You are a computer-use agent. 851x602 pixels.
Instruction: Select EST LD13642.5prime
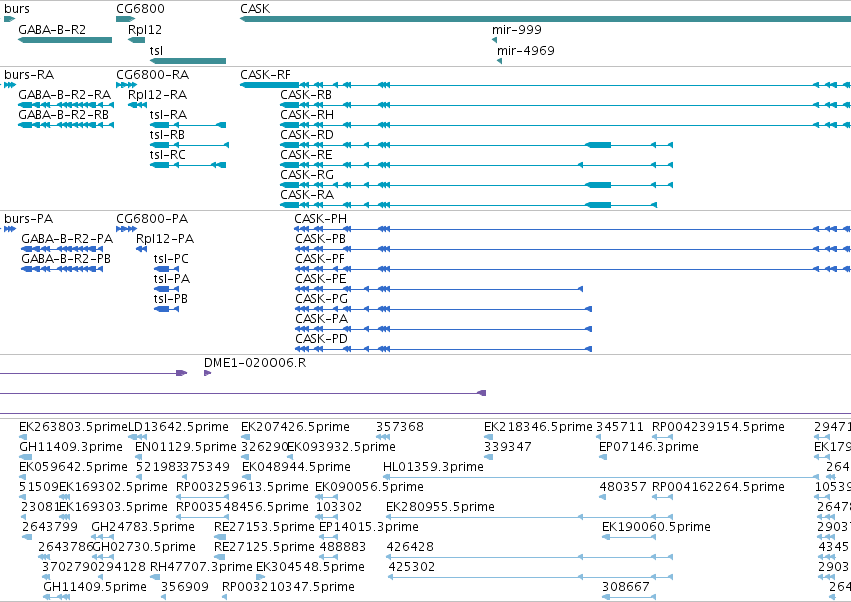[178, 427]
